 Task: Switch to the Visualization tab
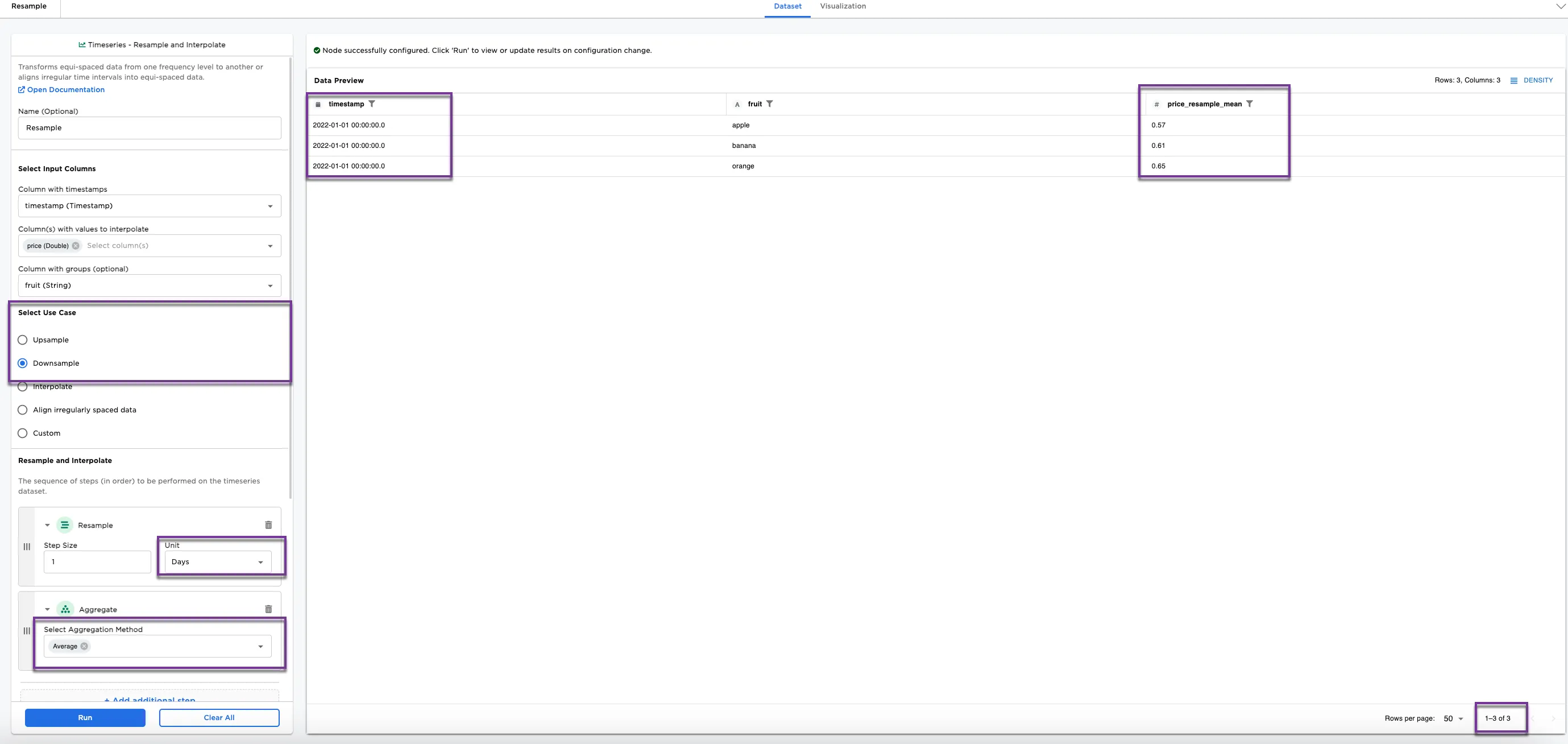[843, 6]
